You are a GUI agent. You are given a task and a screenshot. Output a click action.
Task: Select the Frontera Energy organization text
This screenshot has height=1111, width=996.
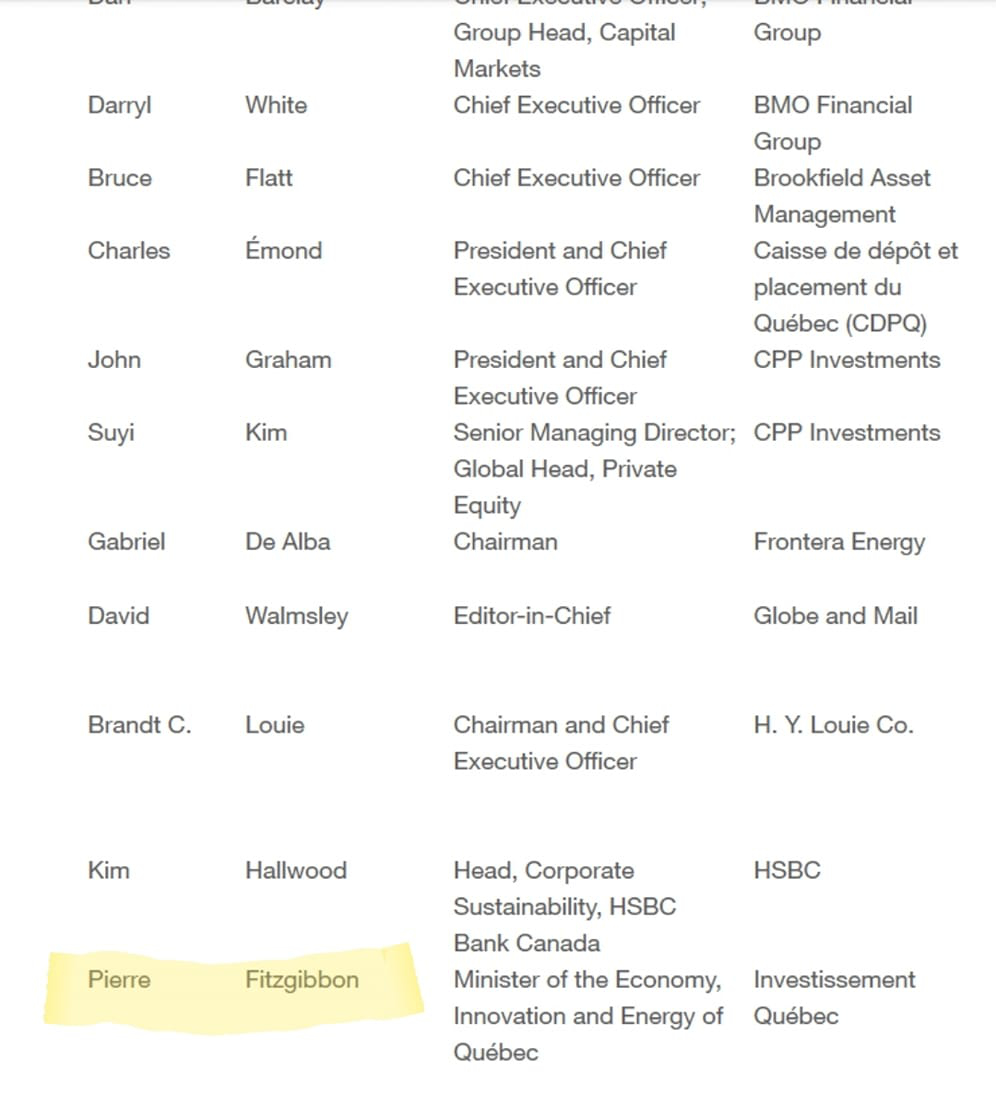(839, 542)
